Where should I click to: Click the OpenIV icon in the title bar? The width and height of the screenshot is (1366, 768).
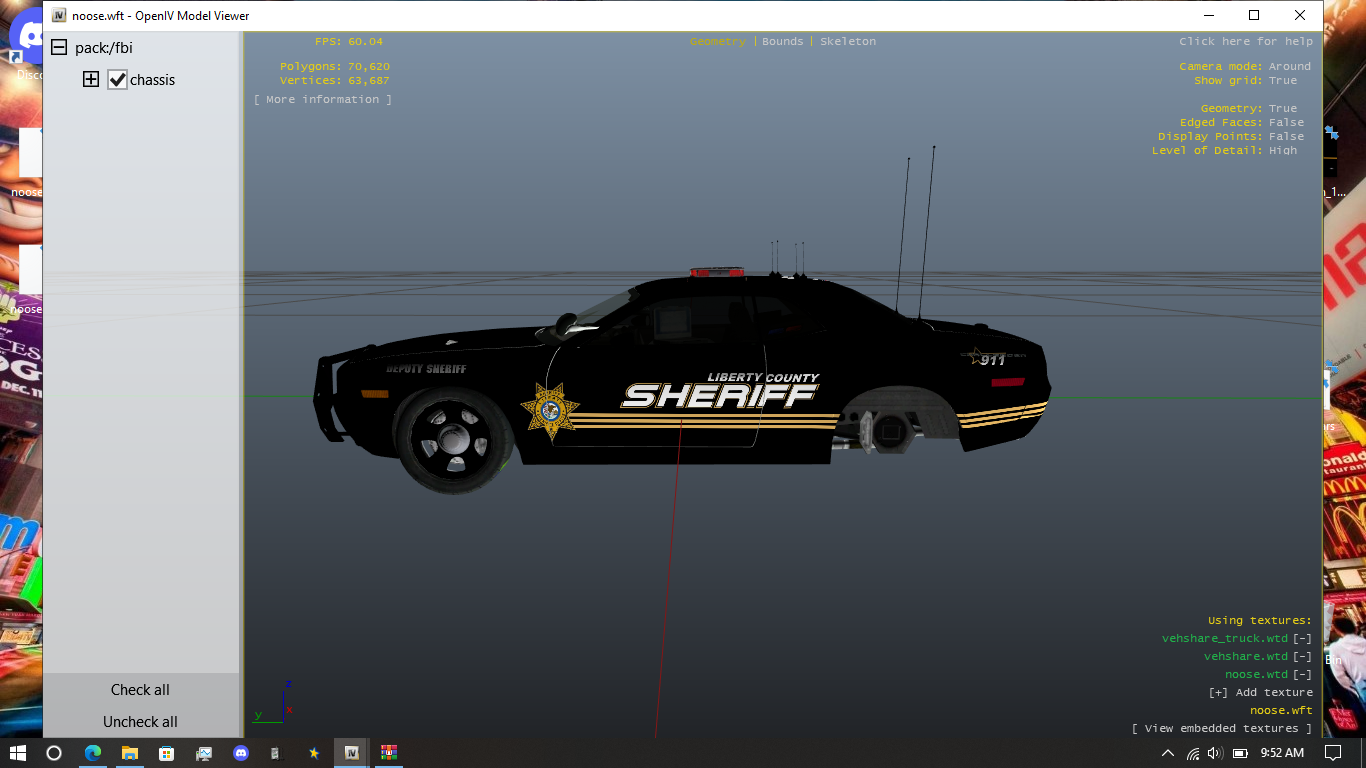pos(59,16)
